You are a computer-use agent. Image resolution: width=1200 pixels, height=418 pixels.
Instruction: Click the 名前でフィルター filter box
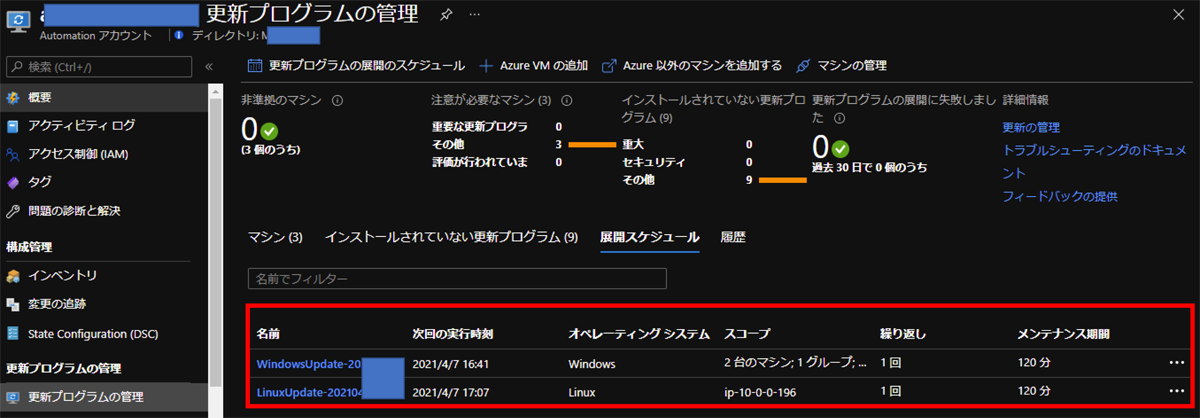pos(457,277)
